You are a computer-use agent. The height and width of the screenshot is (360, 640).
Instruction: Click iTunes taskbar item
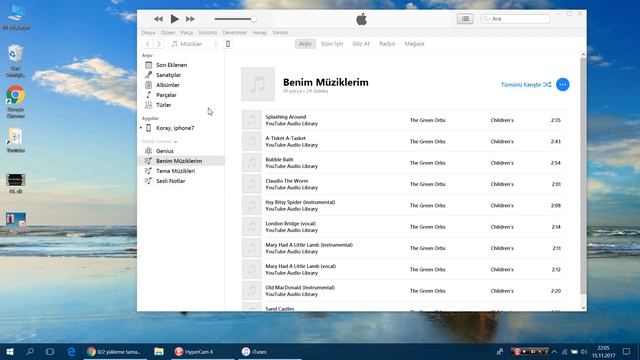(269, 351)
